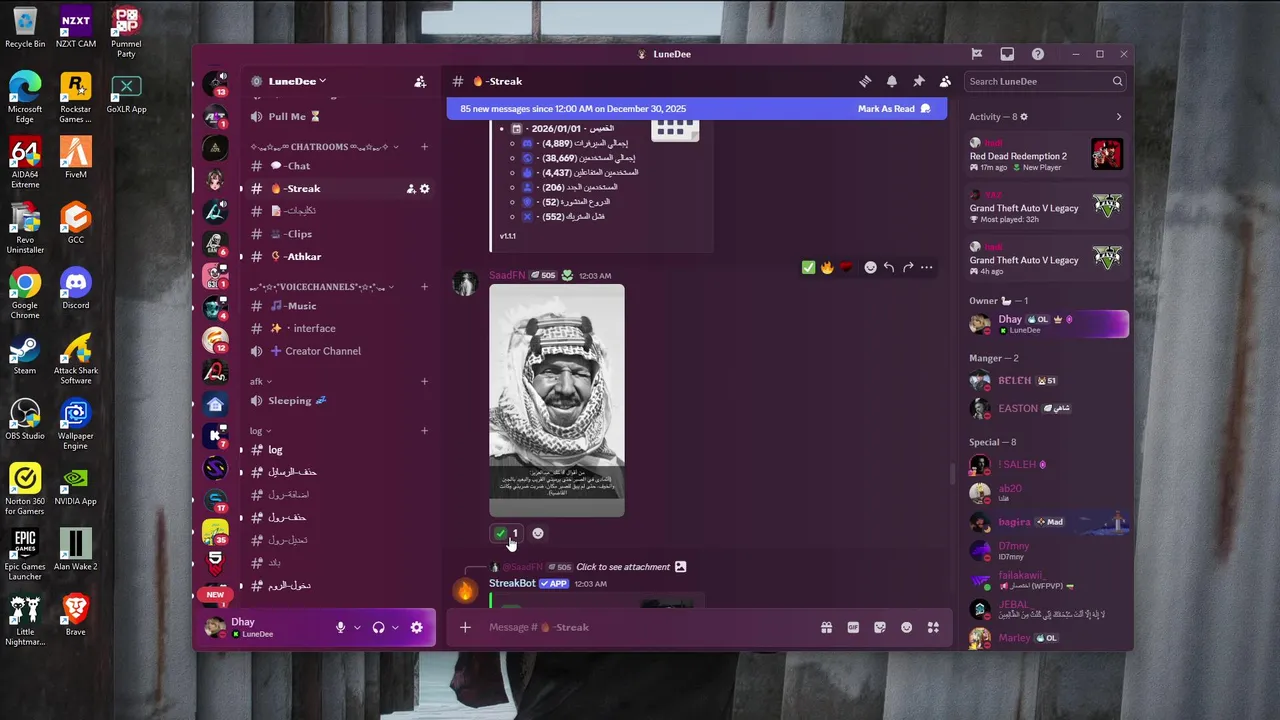Toggle microphone mute
Screen dimensions: 1280x720
tap(340, 628)
